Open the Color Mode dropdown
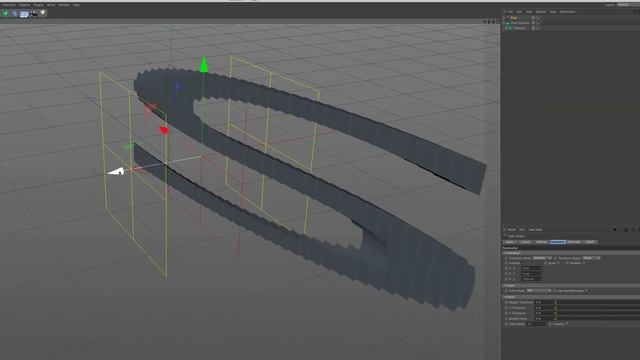This screenshot has height=360, width=640. click(x=539, y=291)
